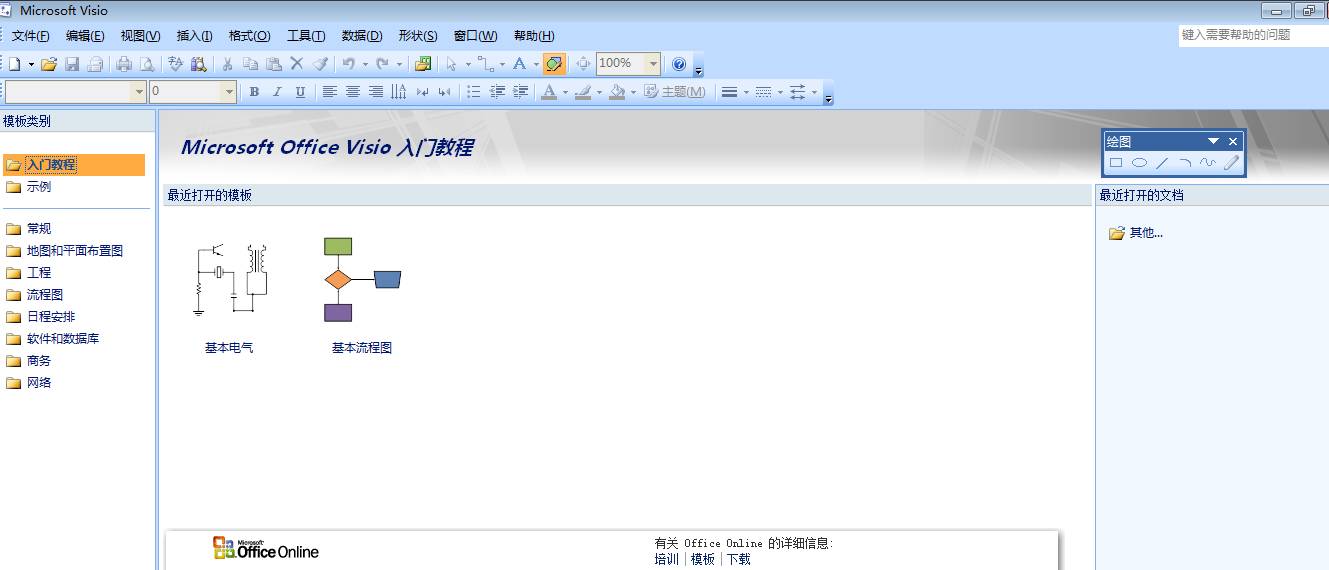Open the 100% zoom dropdown

653,64
